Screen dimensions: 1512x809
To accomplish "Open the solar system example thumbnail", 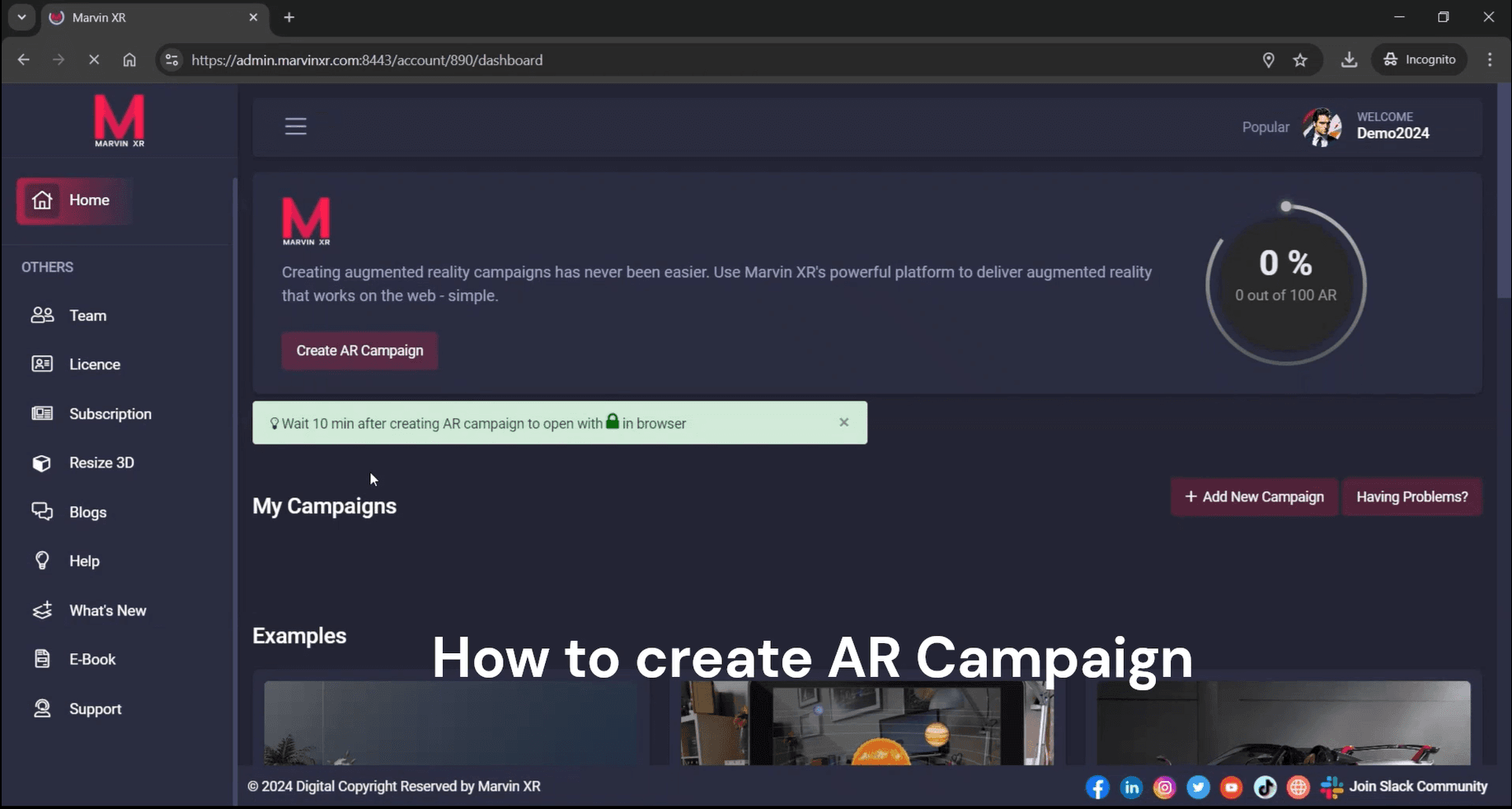I will coord(866,722).
